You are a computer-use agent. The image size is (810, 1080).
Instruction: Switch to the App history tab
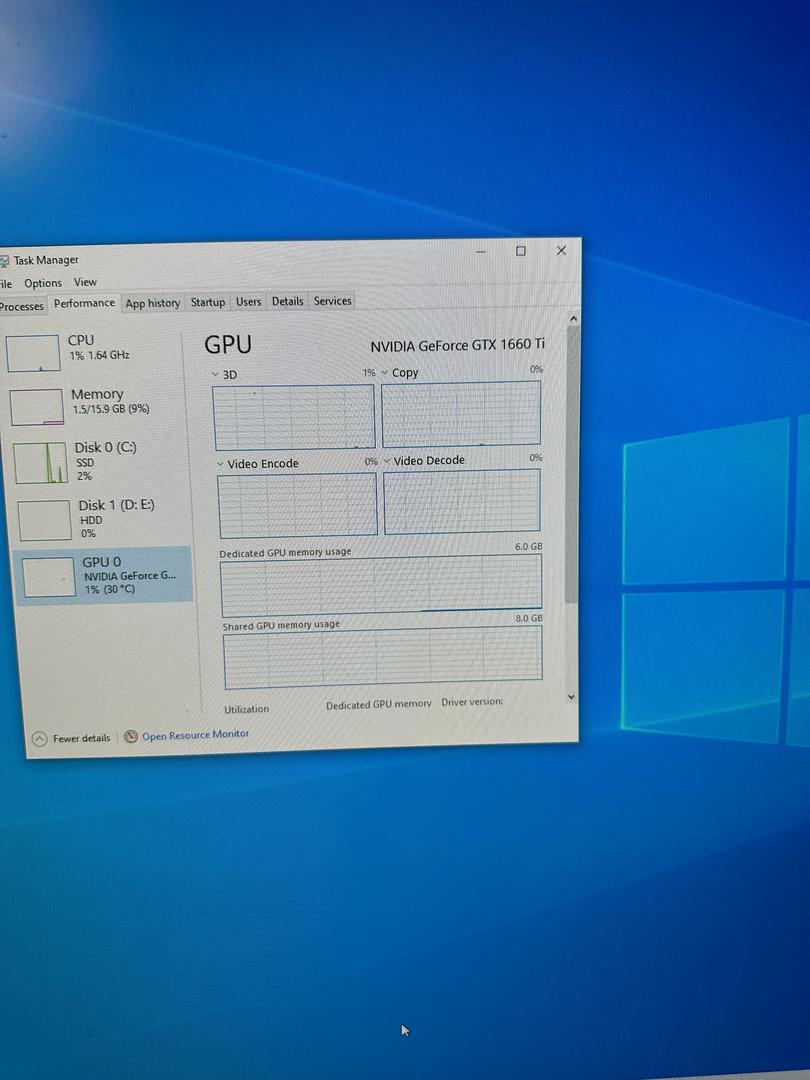pos(153,303)
